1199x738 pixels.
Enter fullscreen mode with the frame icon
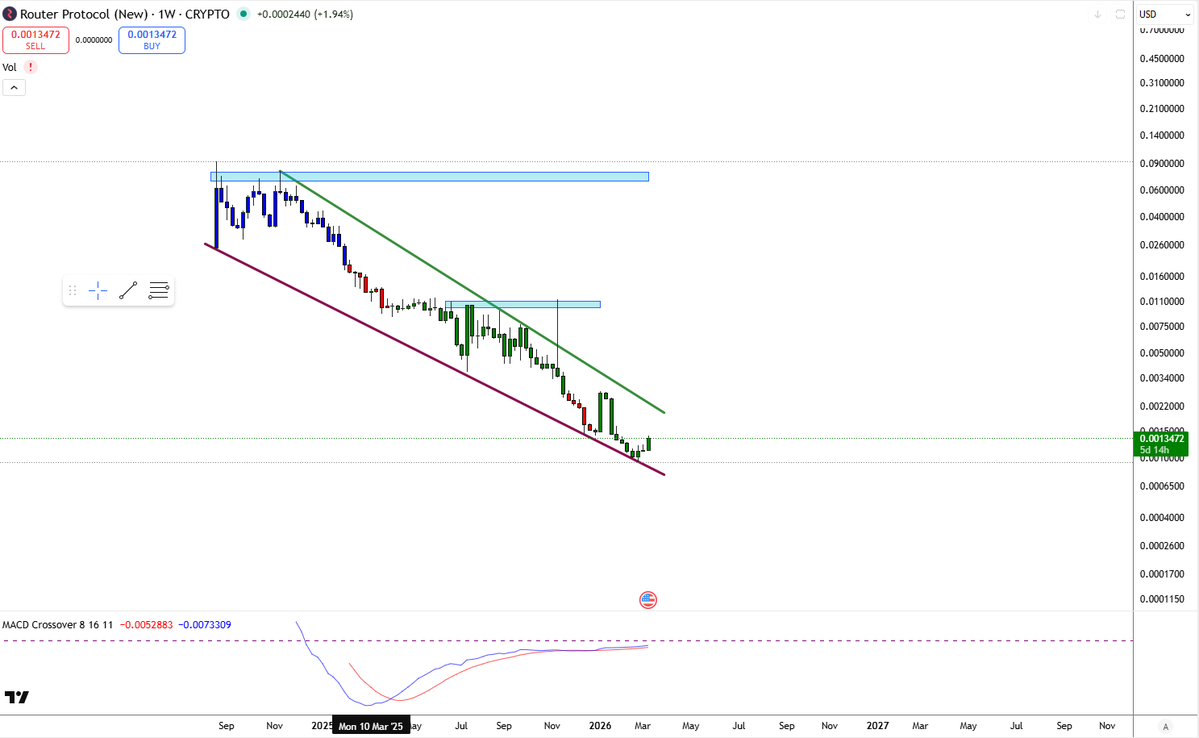pyautogui.click(x=1121, y=14)
